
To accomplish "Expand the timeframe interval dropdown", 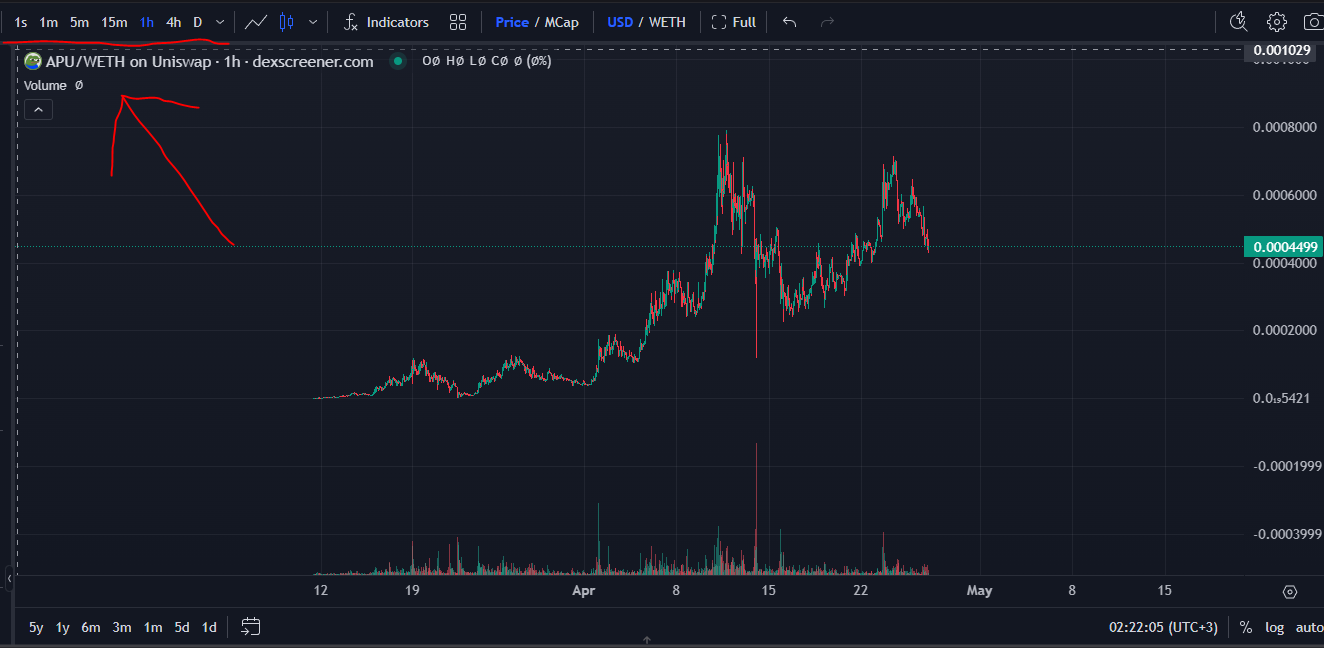I will (x=220, y=22).
